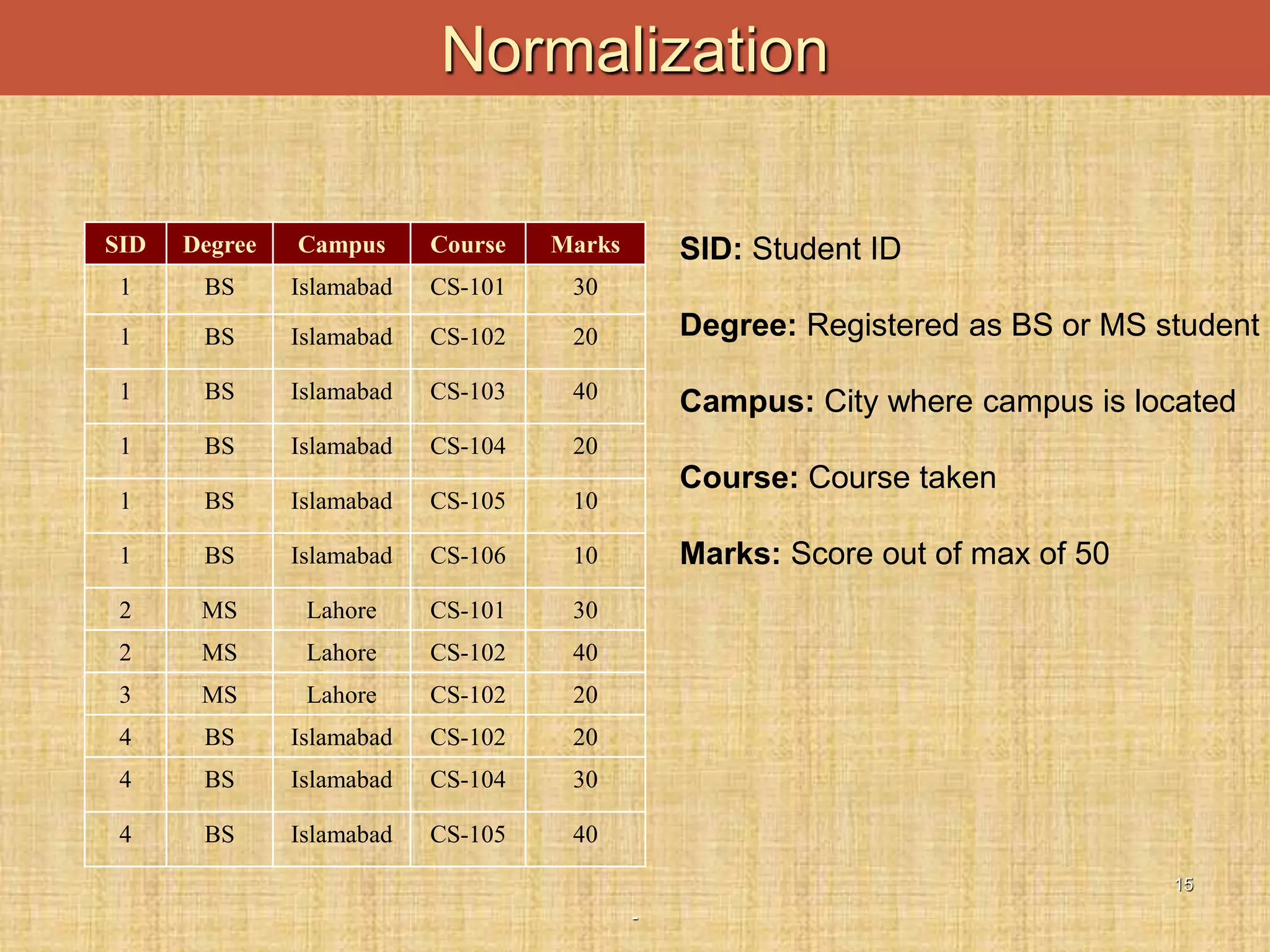Click the Marks column header
Screen dimensions: 1270x952
coord(585,244)
